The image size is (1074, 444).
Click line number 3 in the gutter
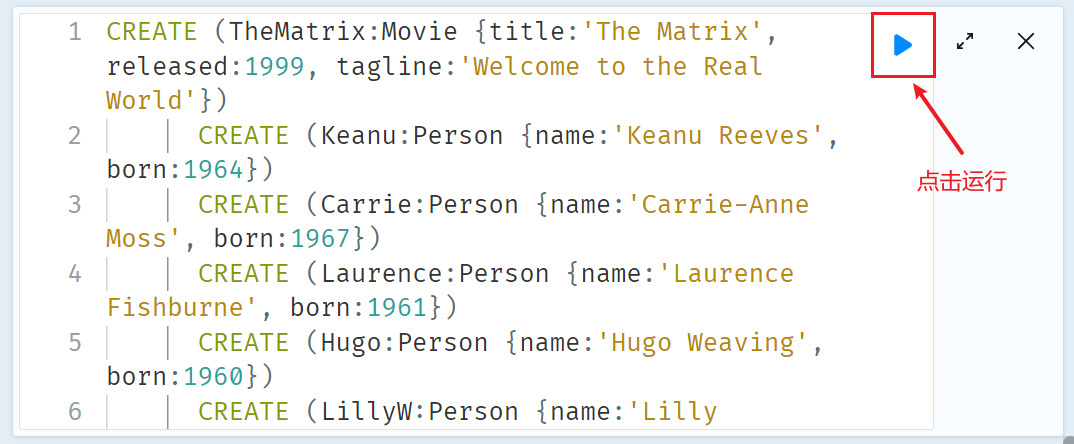(x=75, y=204)
